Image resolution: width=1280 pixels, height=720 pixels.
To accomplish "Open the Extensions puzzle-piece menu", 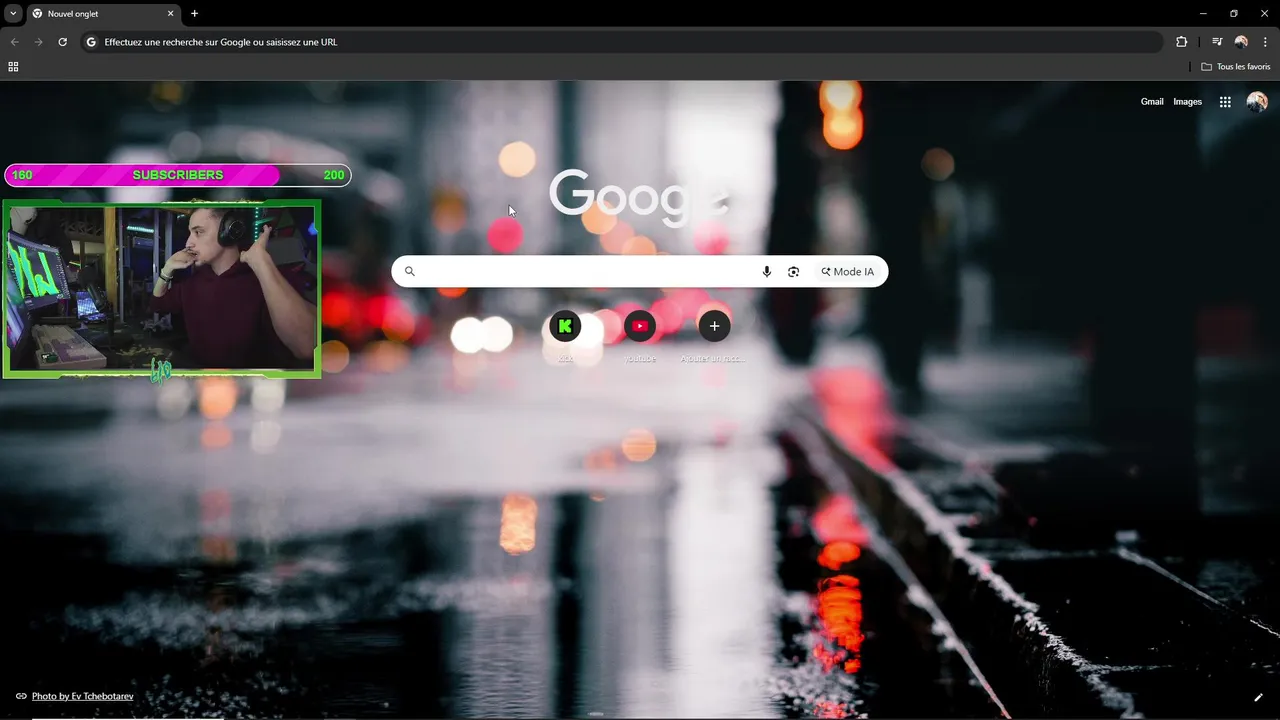I will coord(1181,42).
